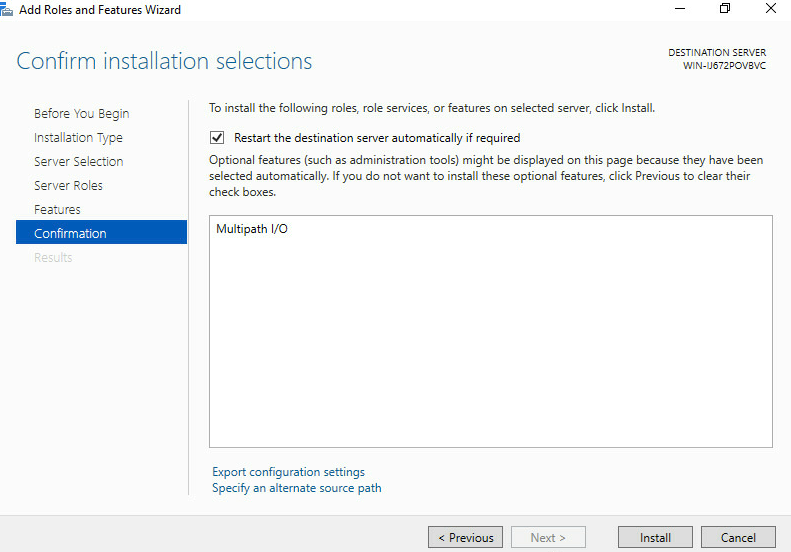The height and width of the screenshot is (552, 791).
Task: Close the wizard window
Action: (x=770, y=9)
